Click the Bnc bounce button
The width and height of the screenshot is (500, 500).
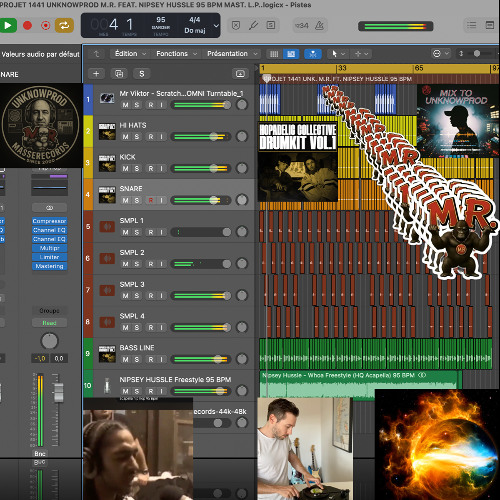(40, 454)
